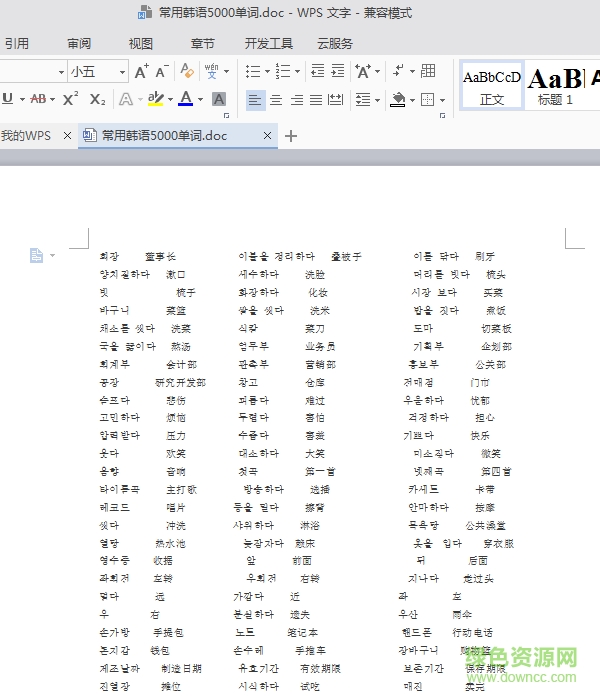Open line spacing dropdown arrow
The height and width of the screenshot is (696, 600).
pos(377,100)
